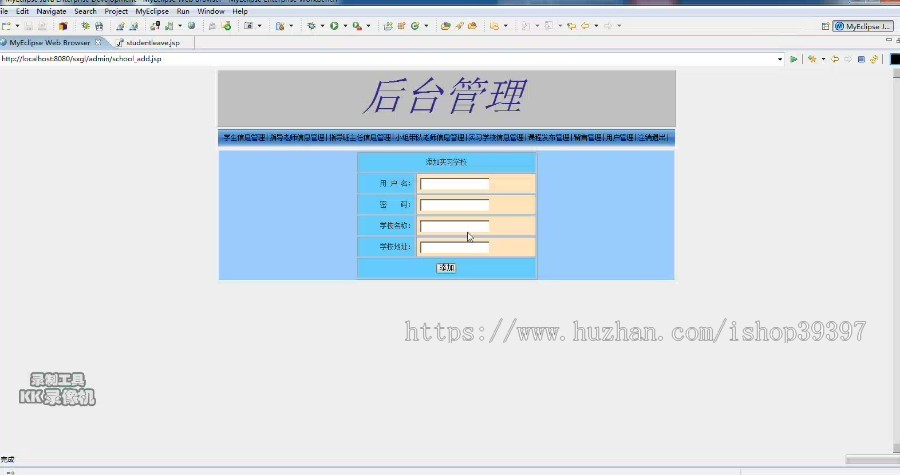Open the Search menu
900x475 pixels.
(x=85, y=11)
